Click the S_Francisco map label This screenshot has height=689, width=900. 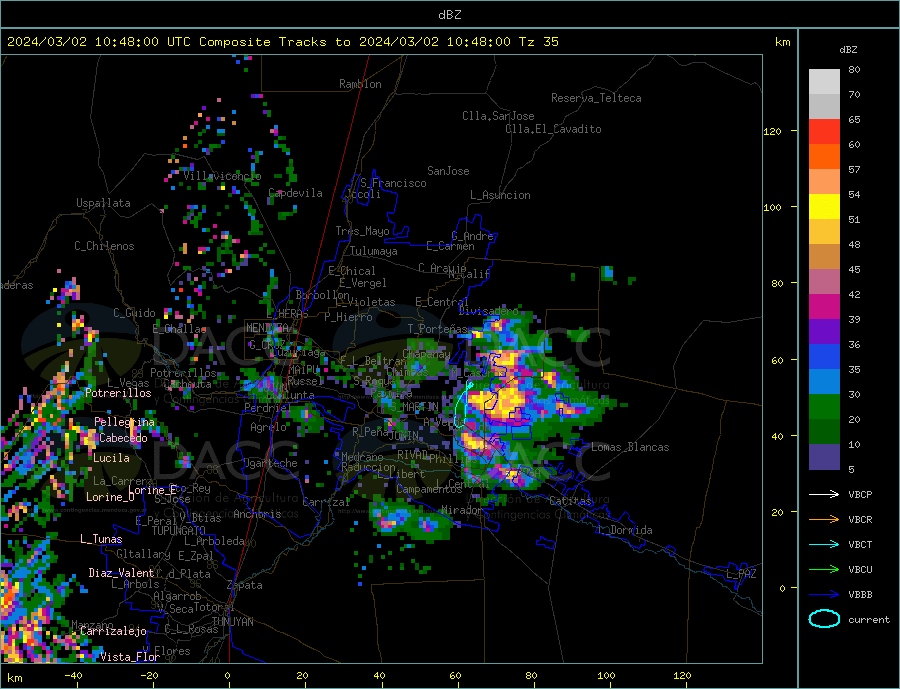click(393, 183)
